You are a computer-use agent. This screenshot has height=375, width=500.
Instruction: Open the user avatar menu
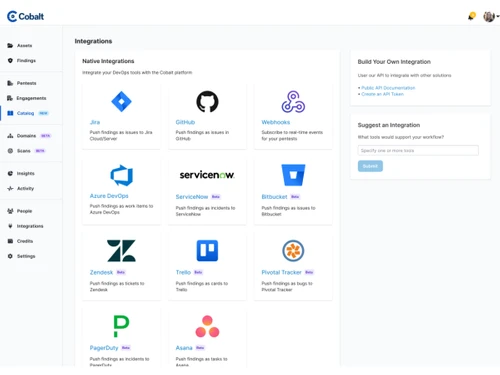pos(491,16)
